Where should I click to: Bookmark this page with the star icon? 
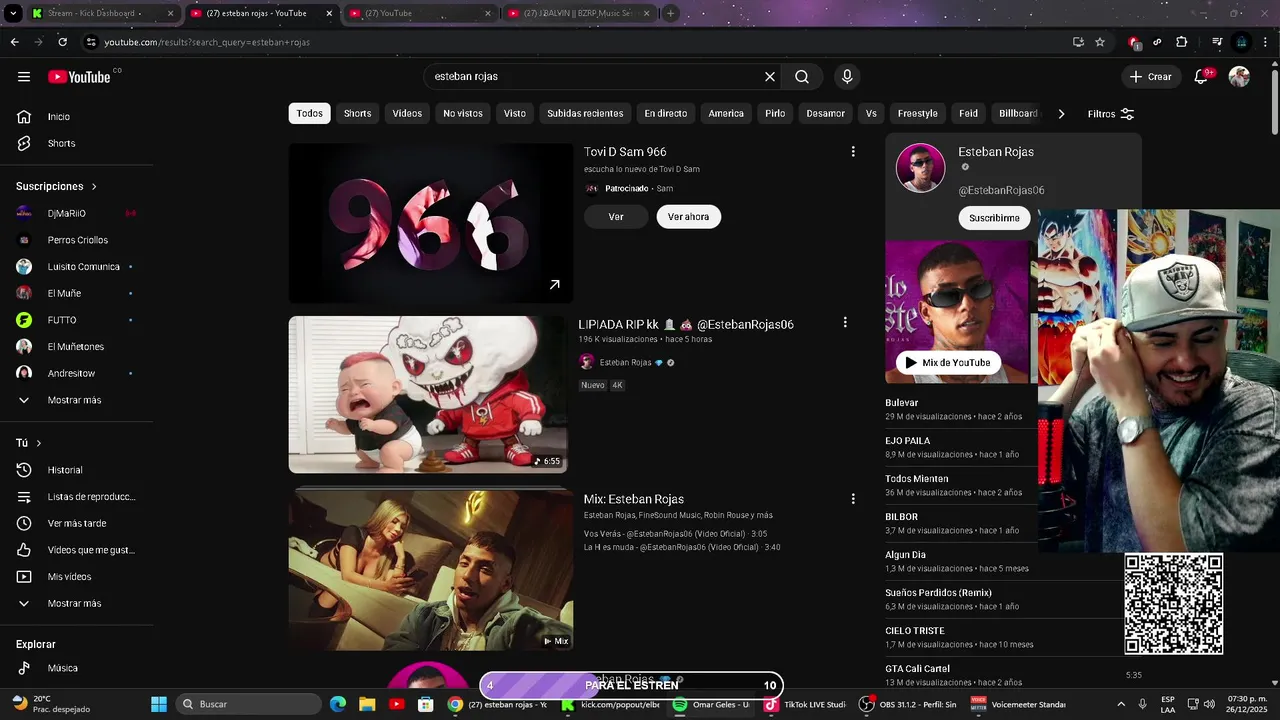(1100, 42)
